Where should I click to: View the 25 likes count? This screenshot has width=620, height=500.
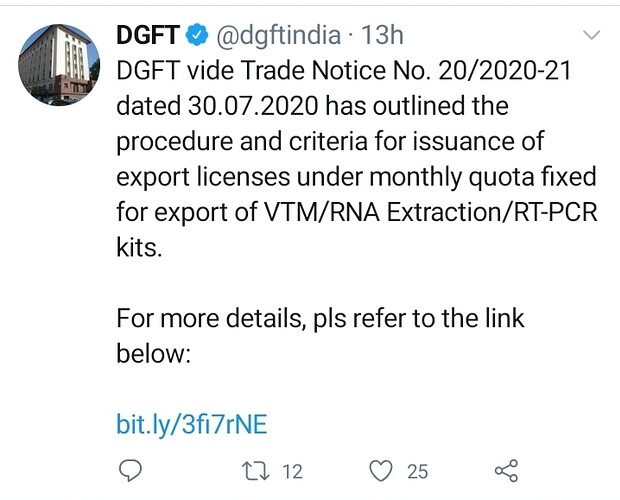pyautogui.click(x=418, y=472)
